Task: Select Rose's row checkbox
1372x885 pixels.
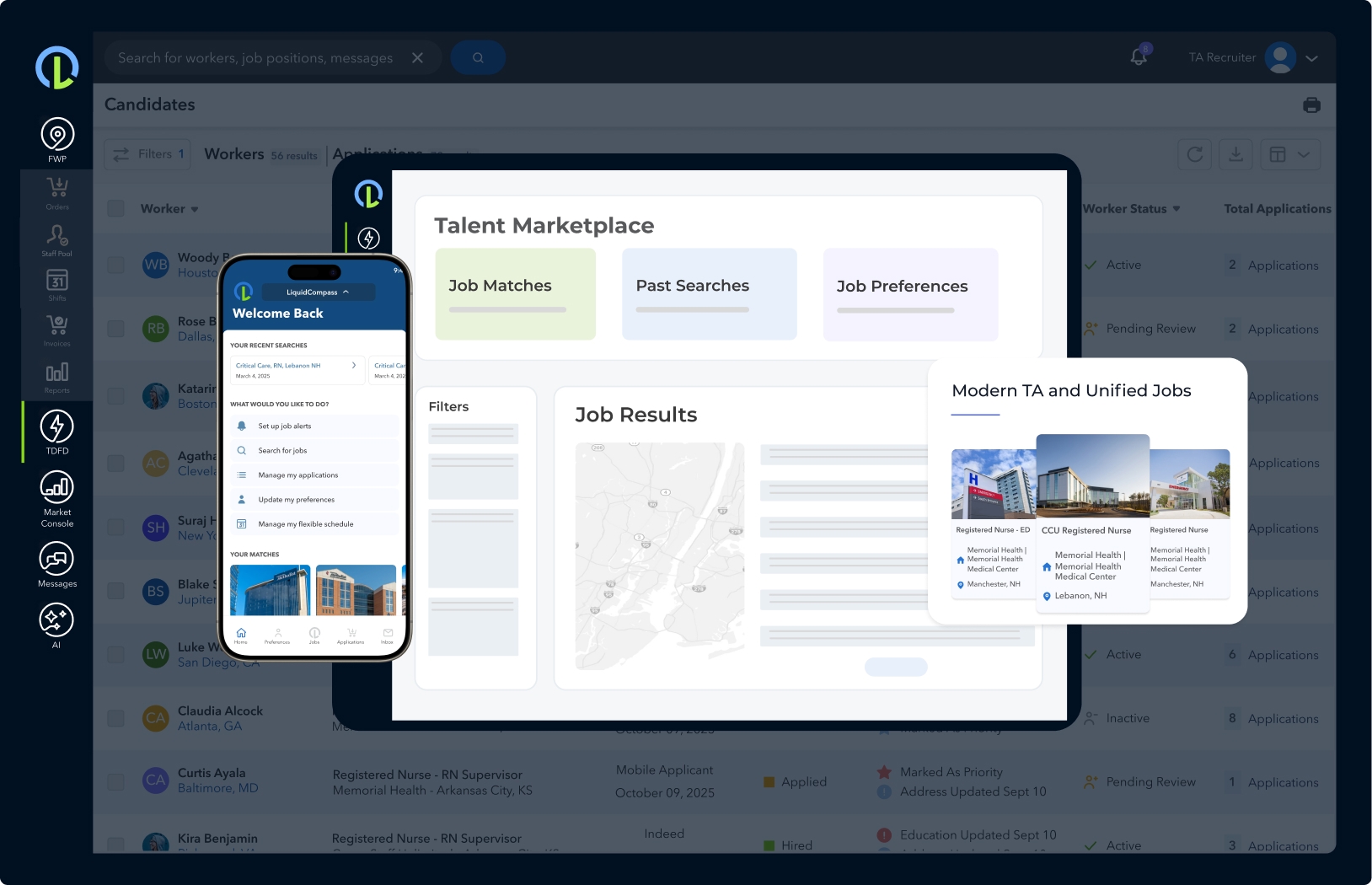Action: [116, 329]
